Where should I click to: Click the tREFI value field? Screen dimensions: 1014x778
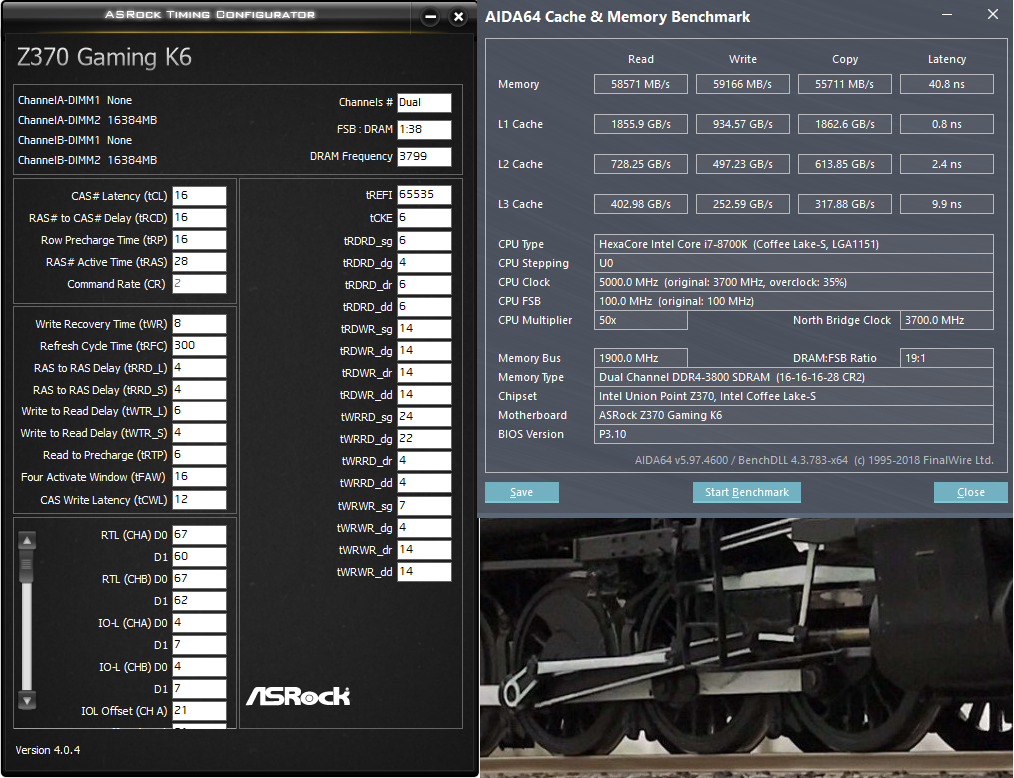(x=424, y=195)
